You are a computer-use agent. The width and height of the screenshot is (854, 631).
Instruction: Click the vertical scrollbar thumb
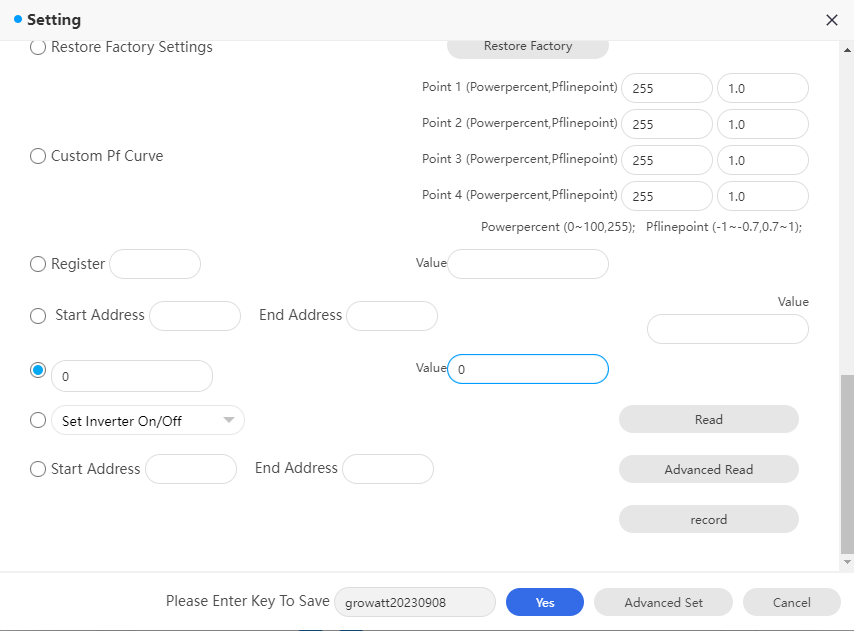(x=847, y=463)
